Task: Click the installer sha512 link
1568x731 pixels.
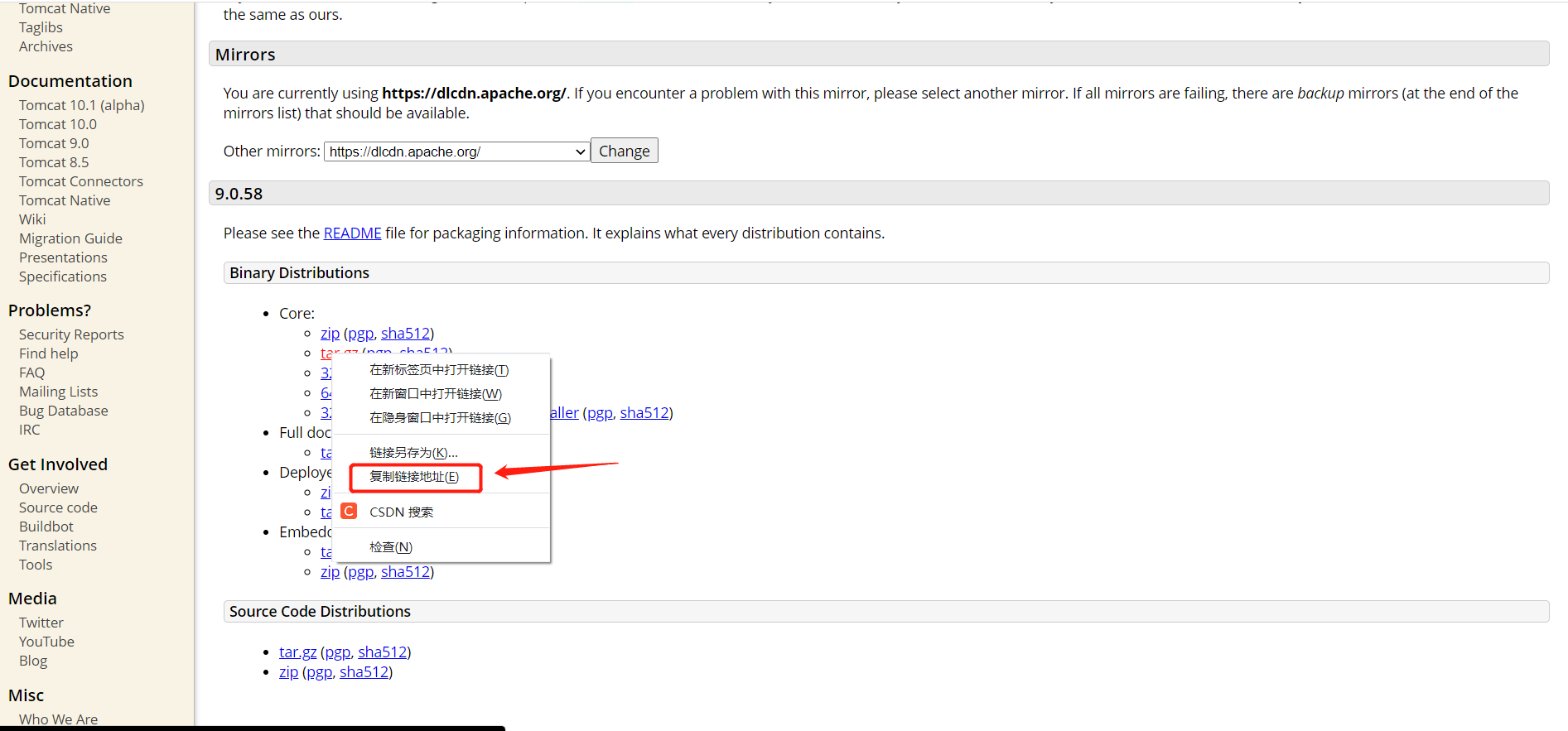Action: point(644,413)
